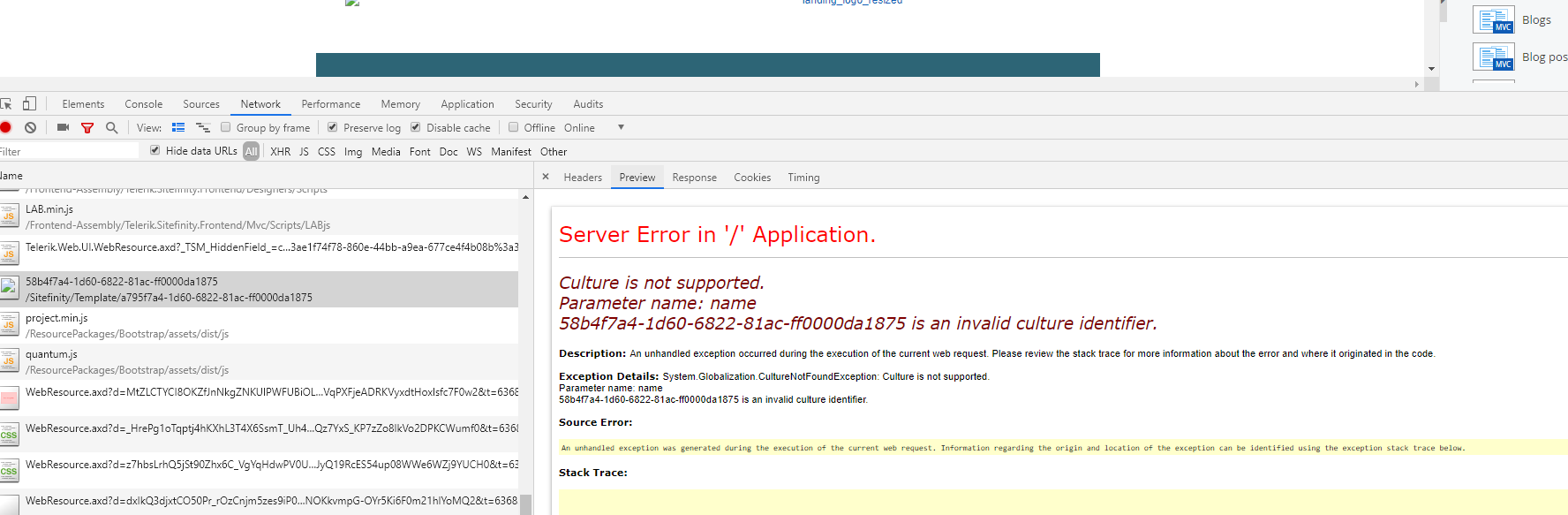
Task: Open the Headers tab of the request
Action: pyautogui.click(x=583, y=178)
